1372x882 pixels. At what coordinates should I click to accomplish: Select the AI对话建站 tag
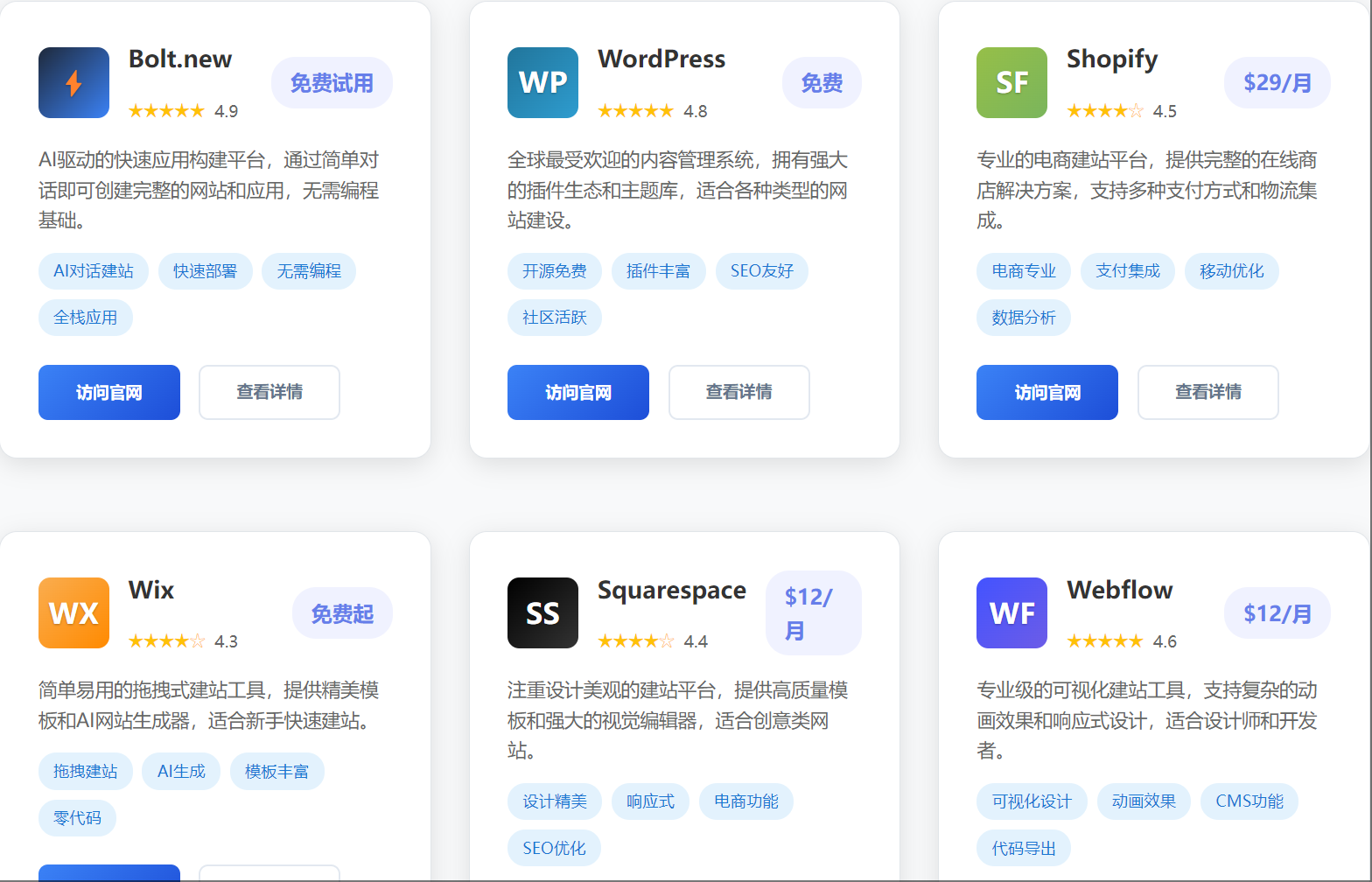(x=94, y=271)
